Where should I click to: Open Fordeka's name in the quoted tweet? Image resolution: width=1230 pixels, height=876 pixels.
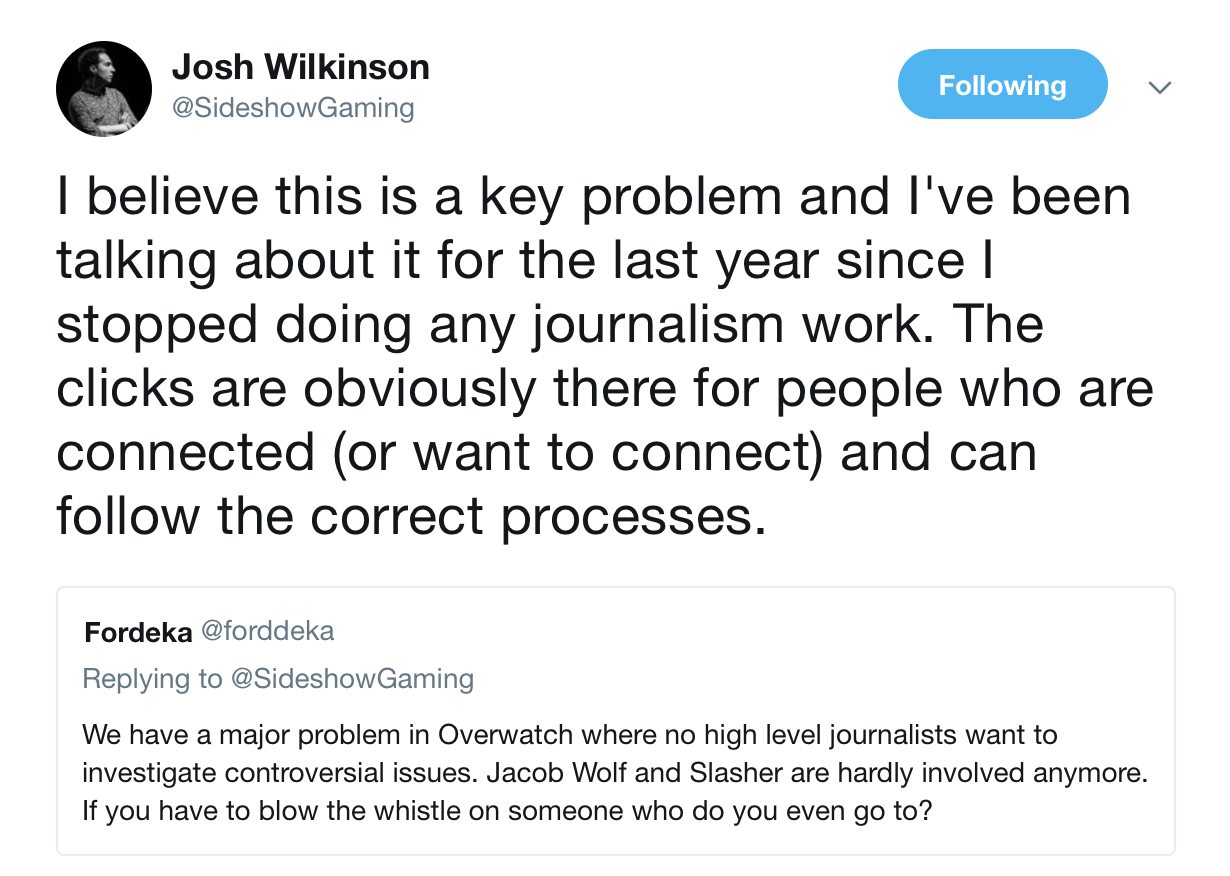pyautogui.click(x=138, y=633)
